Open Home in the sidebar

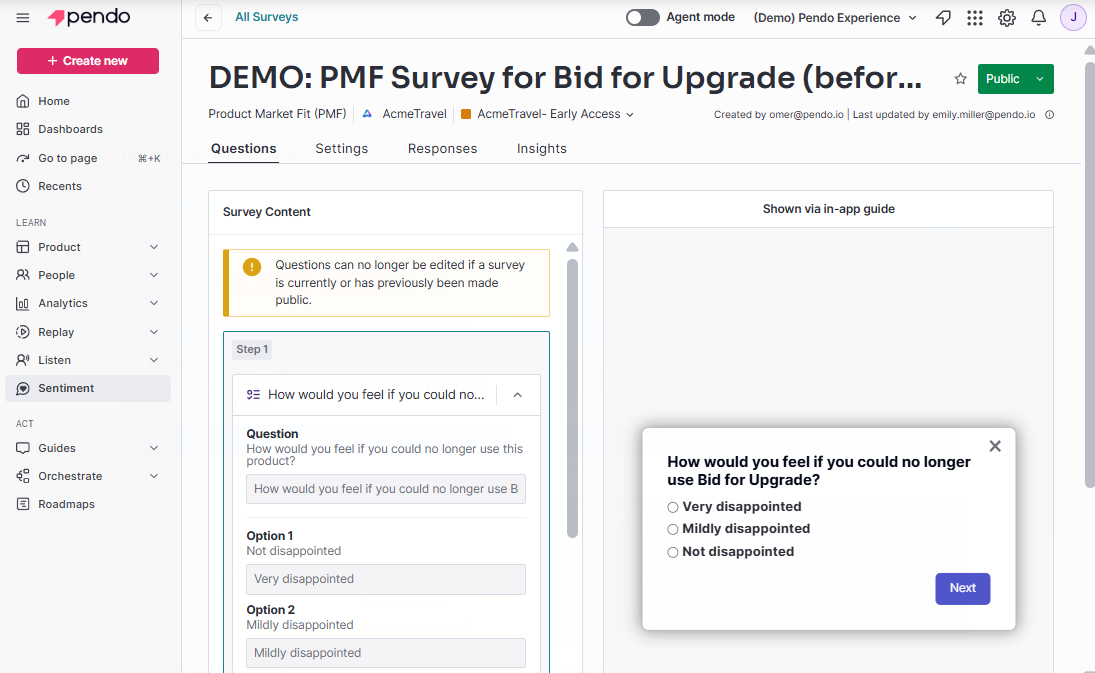point(88,101)
